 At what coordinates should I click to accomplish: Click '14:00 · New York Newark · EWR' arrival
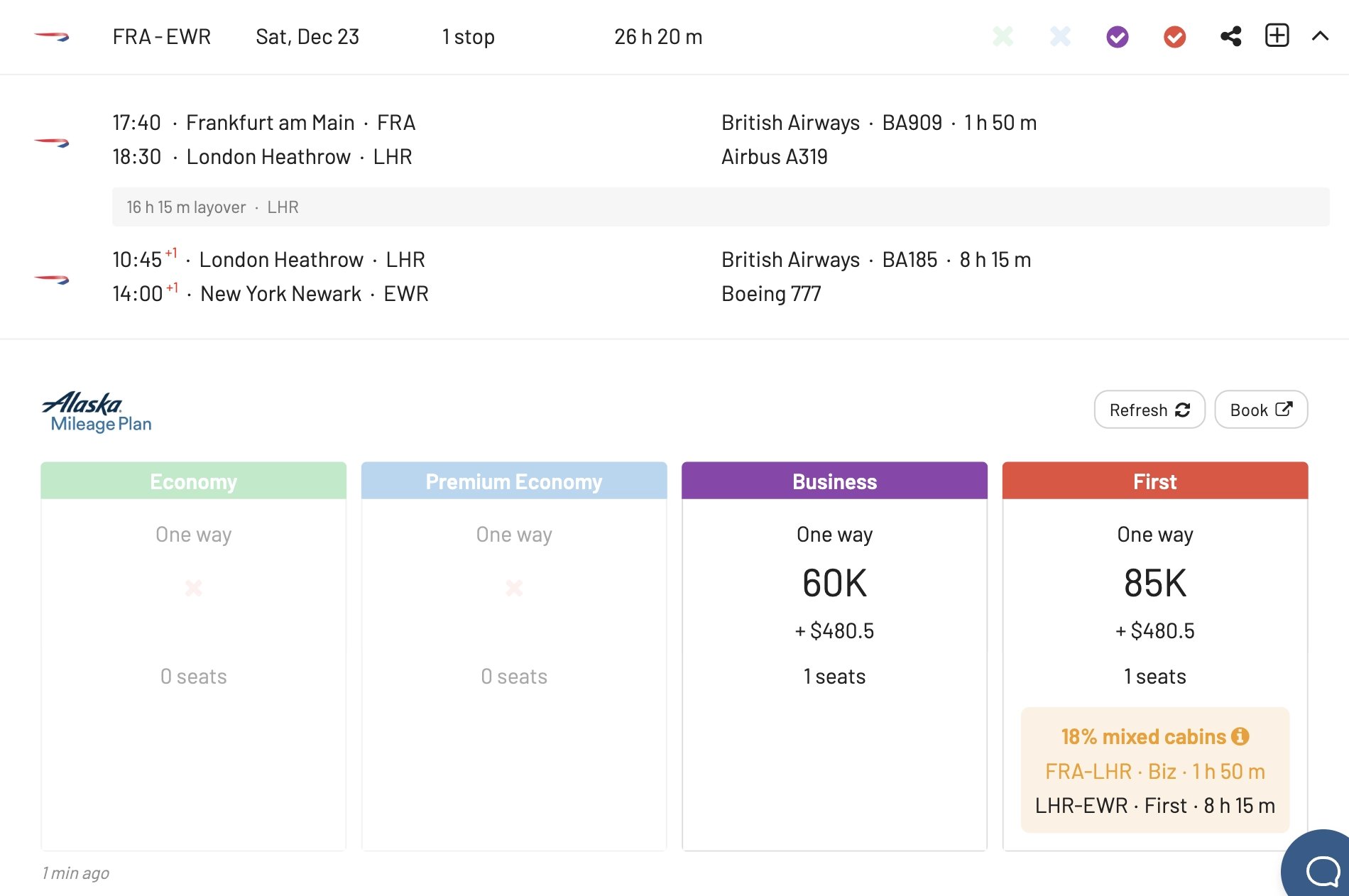(271, 294)
